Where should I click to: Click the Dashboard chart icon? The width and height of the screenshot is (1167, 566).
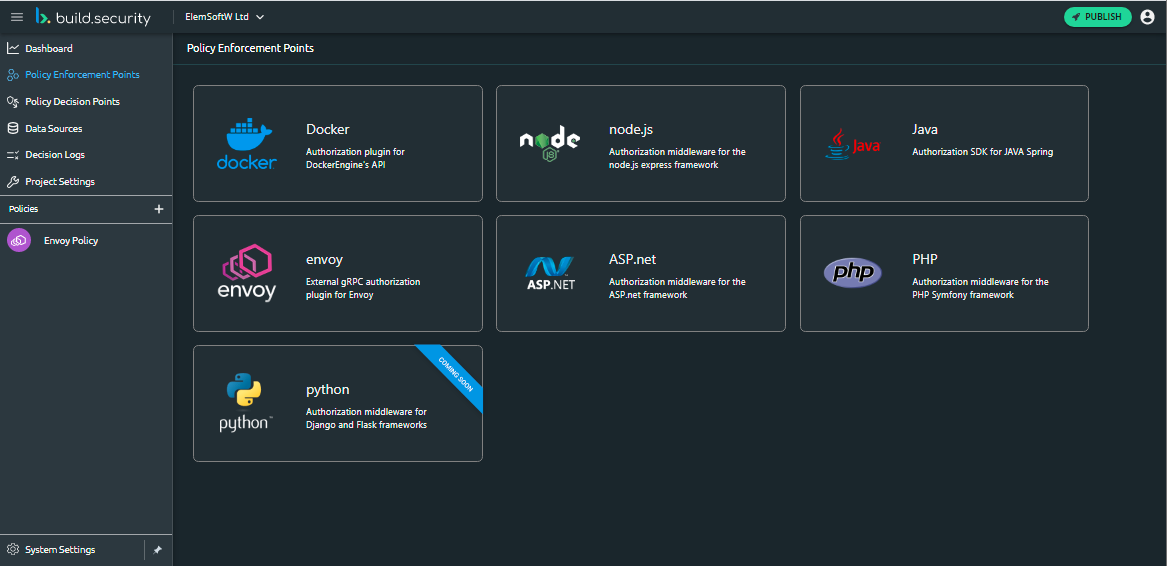(x=13, y=48)
